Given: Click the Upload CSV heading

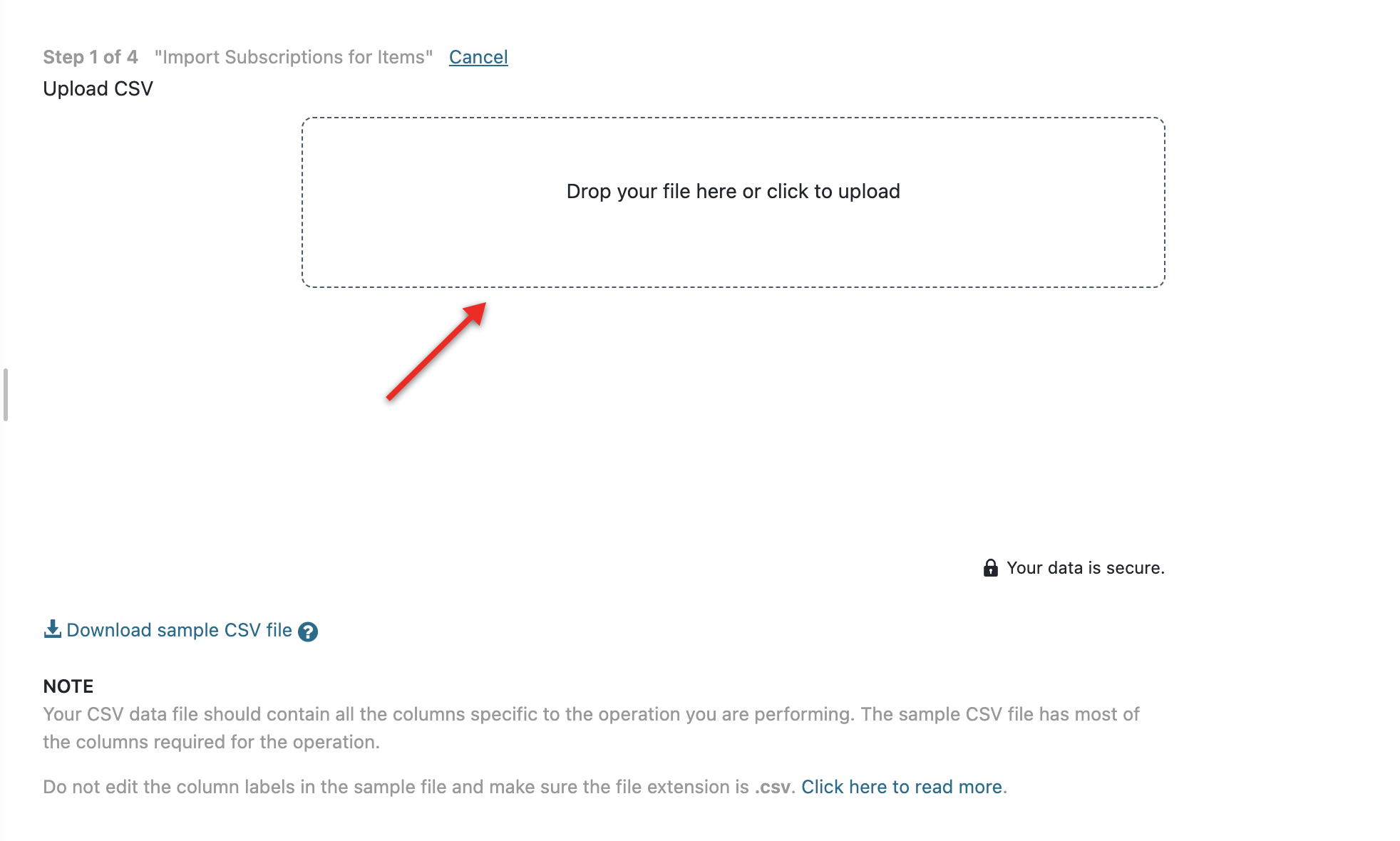Looking at the screenshot, I should [x=98, y=88].
